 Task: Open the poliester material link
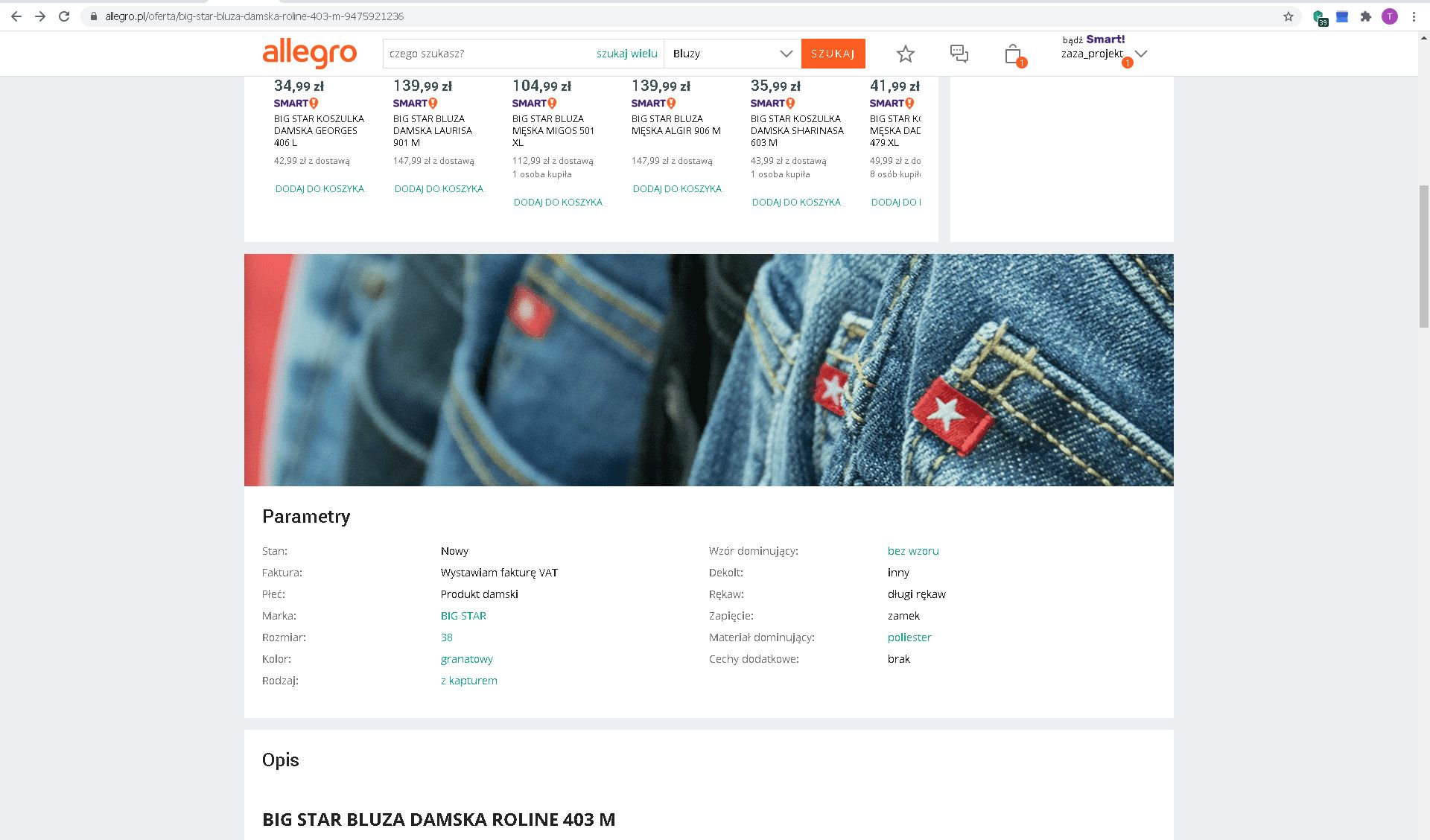(x=909, y=637)
